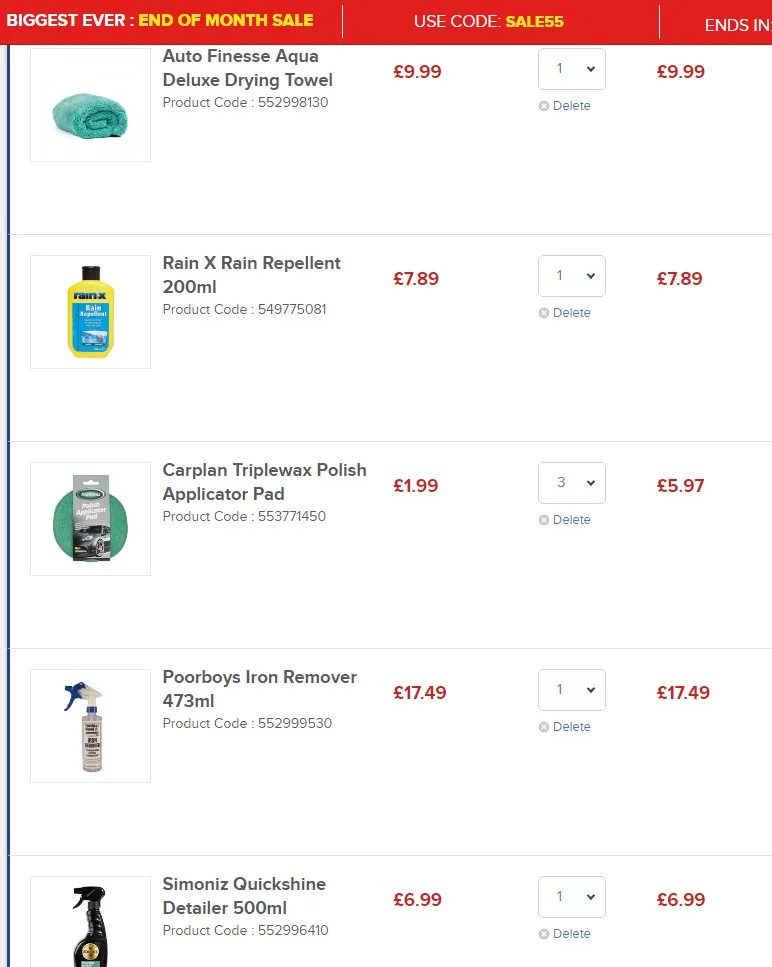Open Auto Finesse Aqua Deluxe Drying Towel product page
772x967 pixels.
click(247, 68)
